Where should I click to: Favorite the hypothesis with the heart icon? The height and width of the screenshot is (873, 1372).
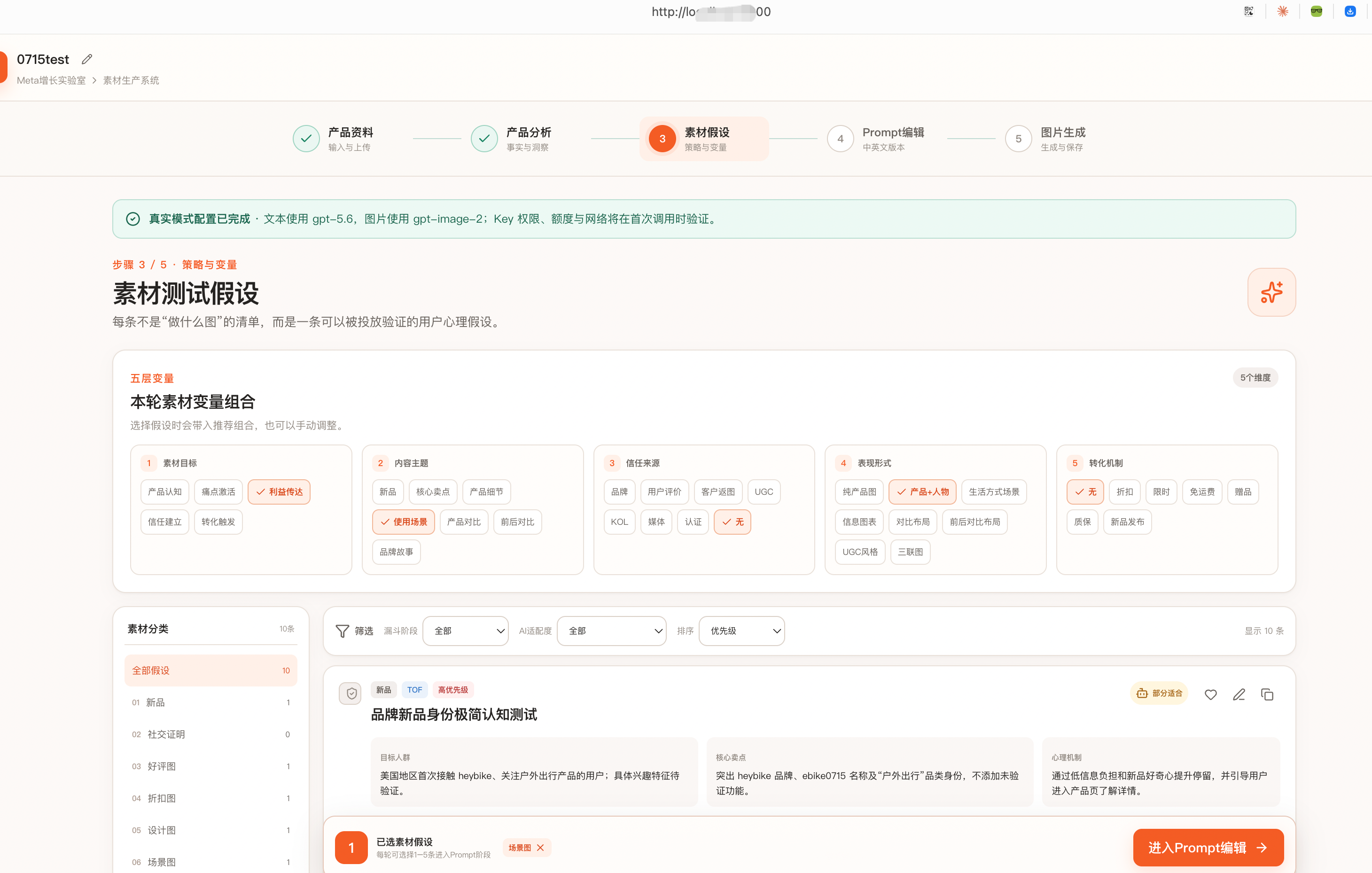click(1211, 694)
